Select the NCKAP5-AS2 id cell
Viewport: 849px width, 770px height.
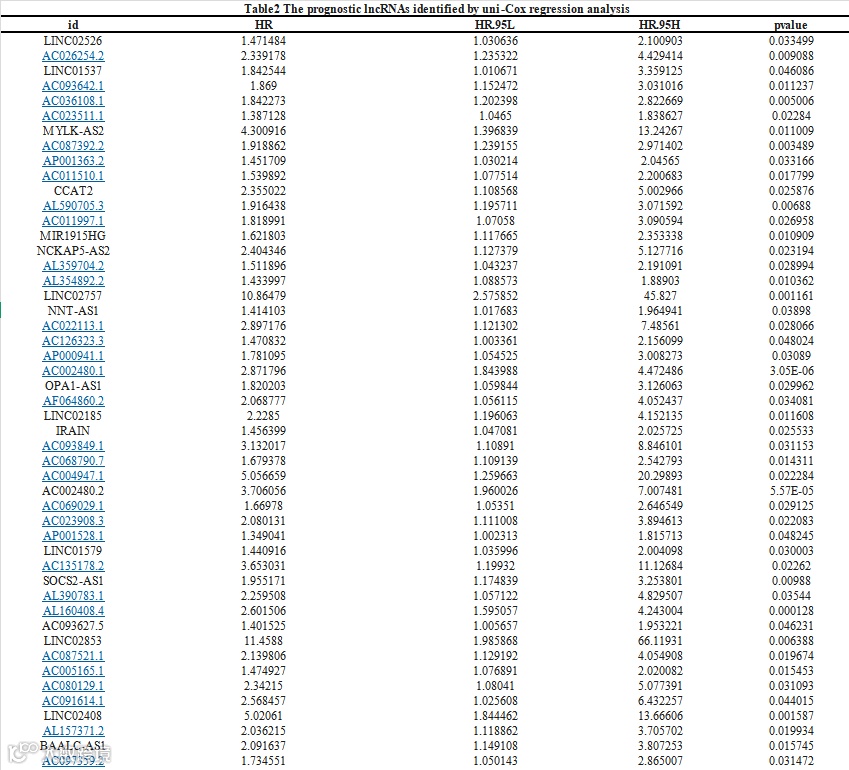point(73,251)
